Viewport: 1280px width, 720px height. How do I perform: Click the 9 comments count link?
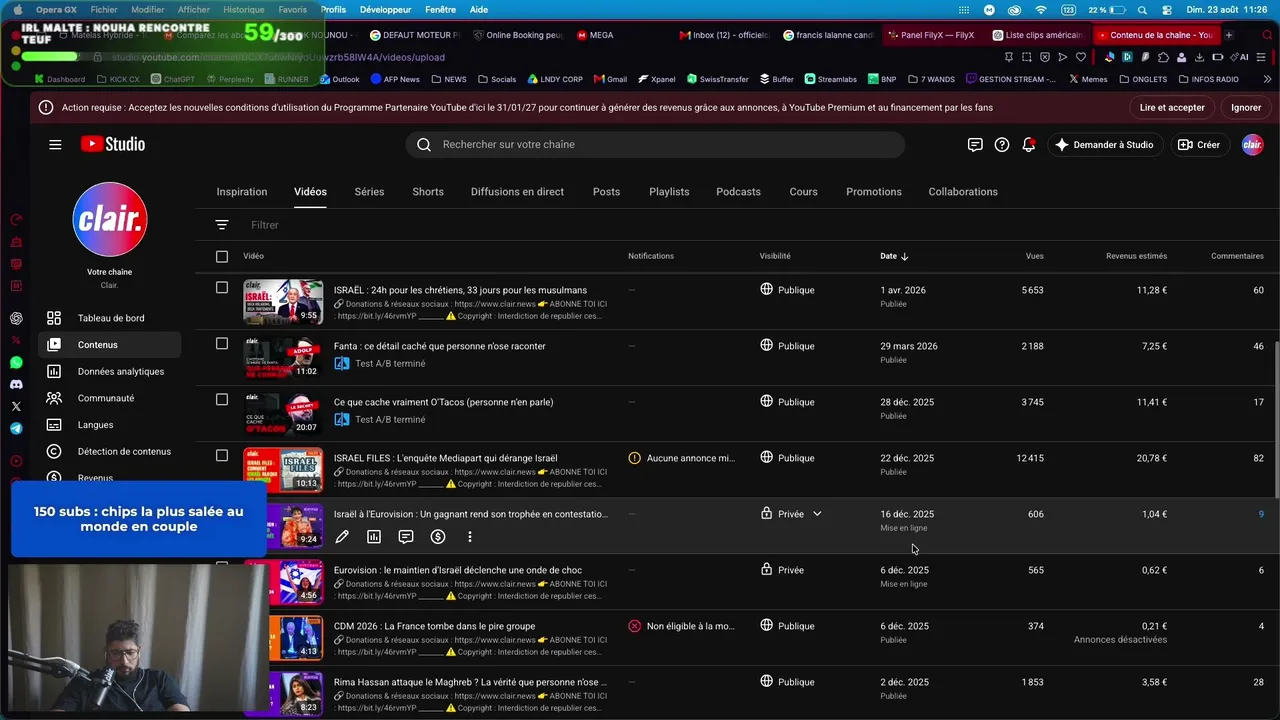[x=1261, y=514]
